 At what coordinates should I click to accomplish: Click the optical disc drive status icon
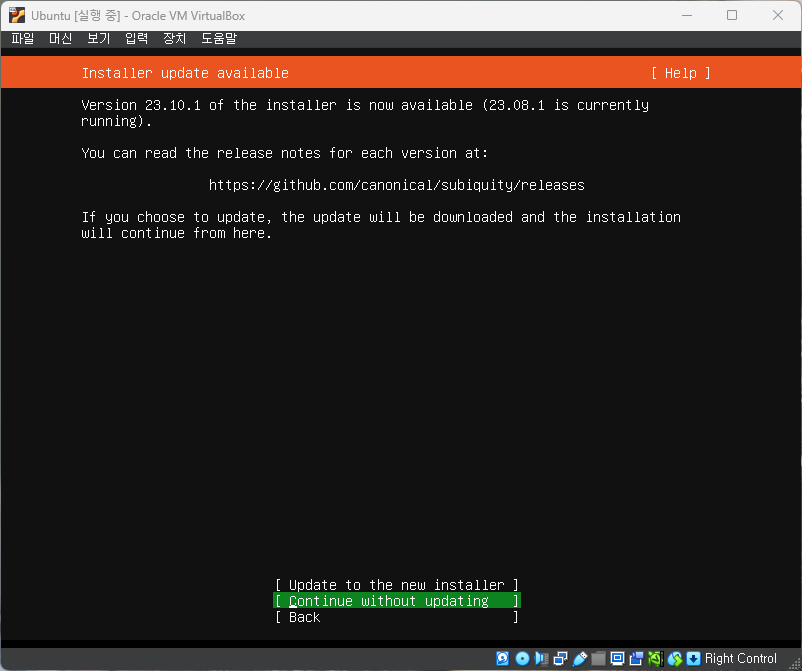pos(522,659)
